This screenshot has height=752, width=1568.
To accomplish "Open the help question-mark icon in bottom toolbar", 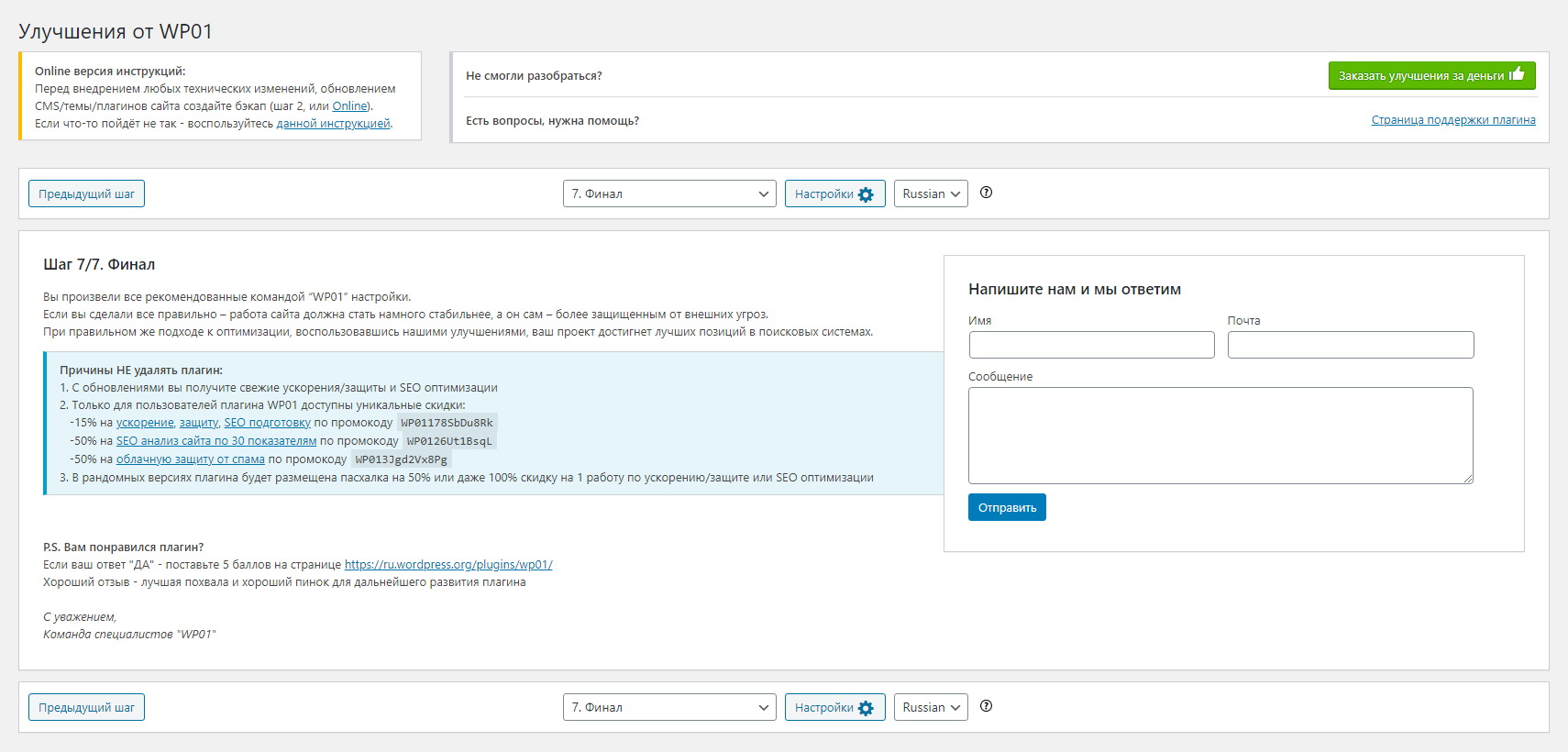I will click(986, 706).
